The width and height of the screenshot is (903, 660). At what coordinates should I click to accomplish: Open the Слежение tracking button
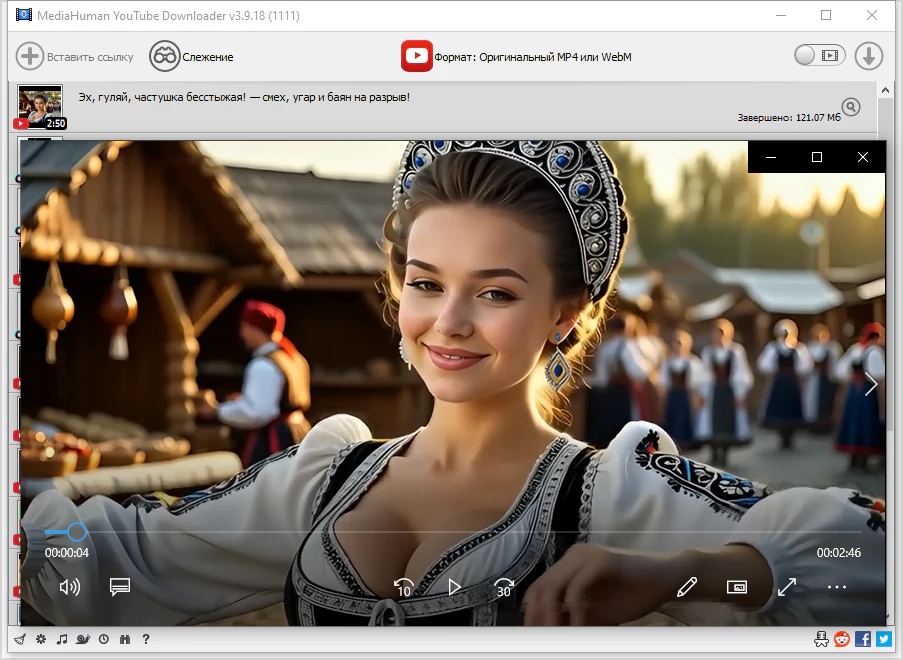pos(191,57)
